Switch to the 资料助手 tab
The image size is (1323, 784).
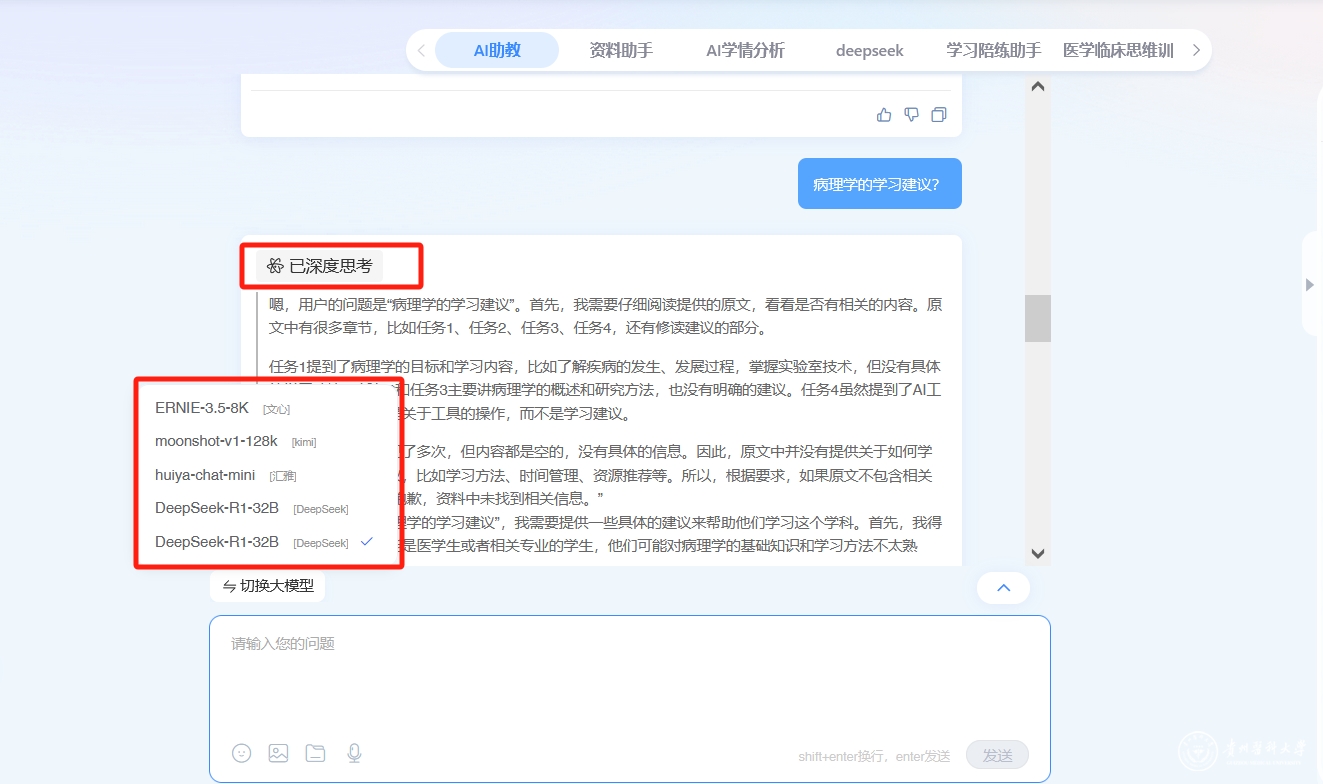pyautogui.click(x=621, y=50)
